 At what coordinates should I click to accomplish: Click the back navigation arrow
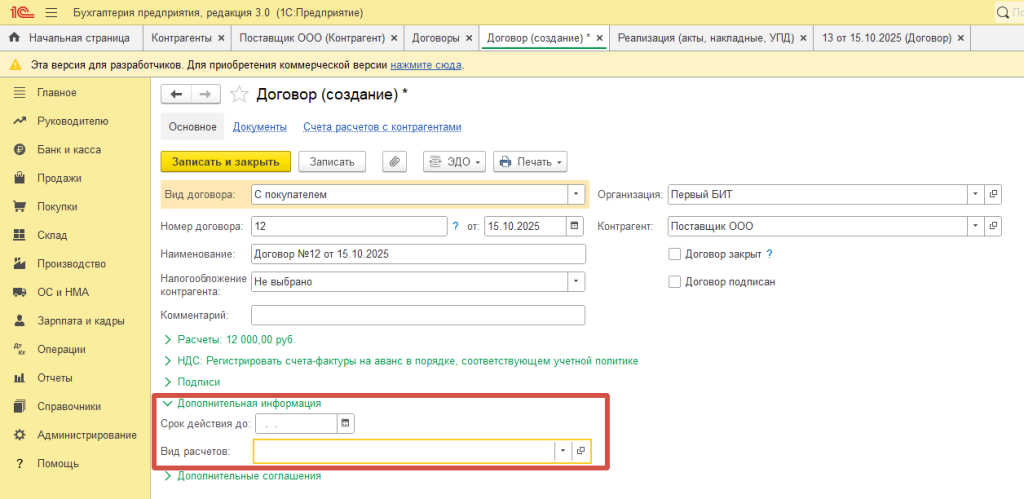(177, 94)
